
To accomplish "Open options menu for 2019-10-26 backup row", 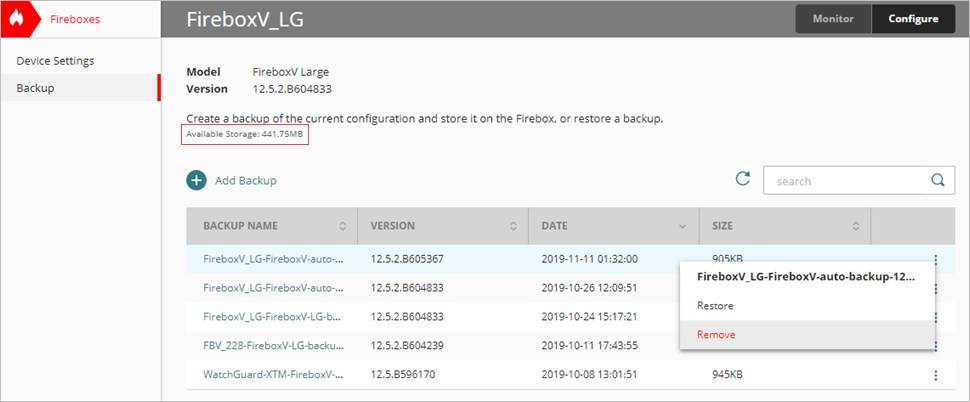I will (x=935, y=288).
